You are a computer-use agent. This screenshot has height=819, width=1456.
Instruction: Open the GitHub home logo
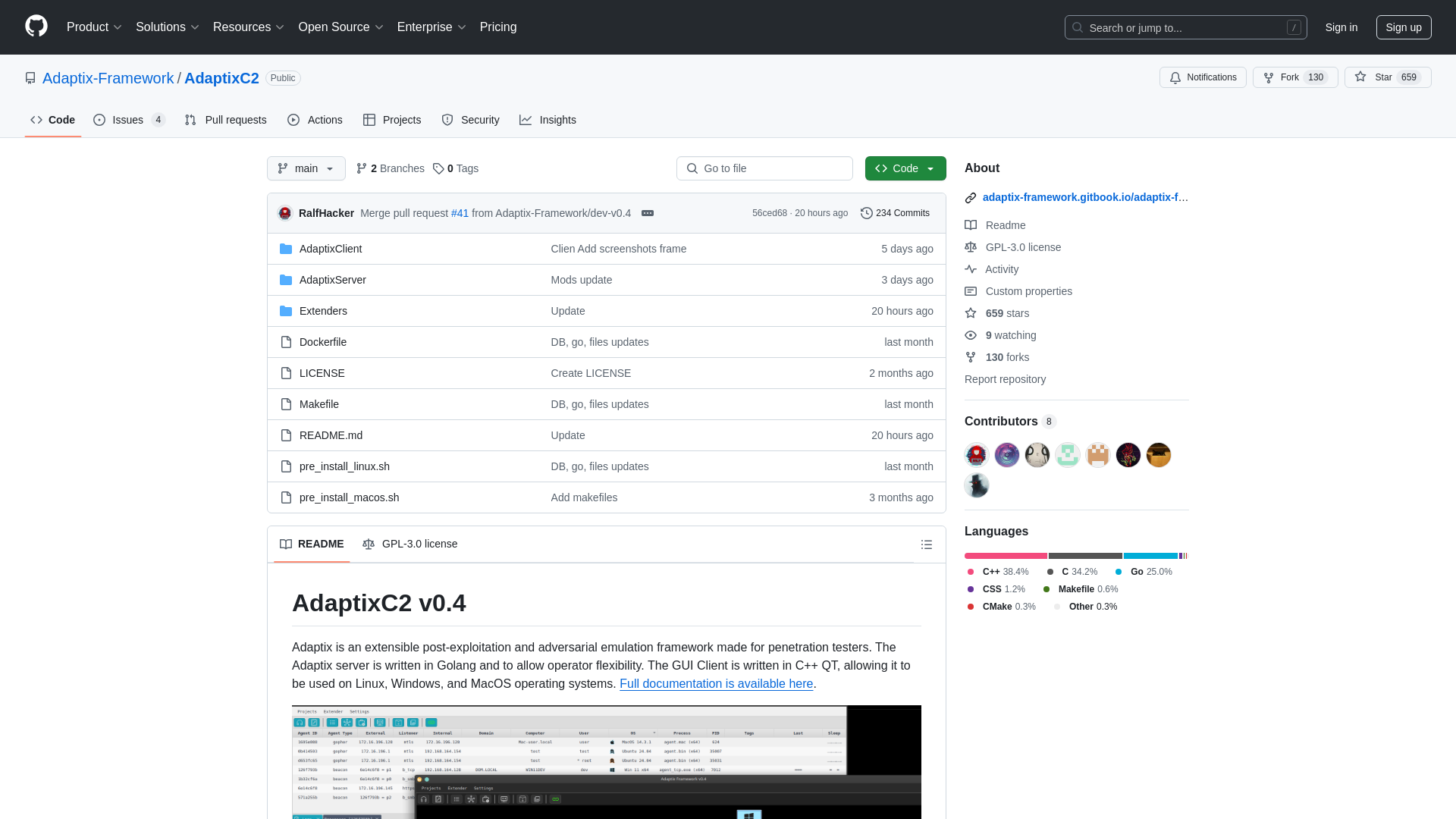(36, 27)
